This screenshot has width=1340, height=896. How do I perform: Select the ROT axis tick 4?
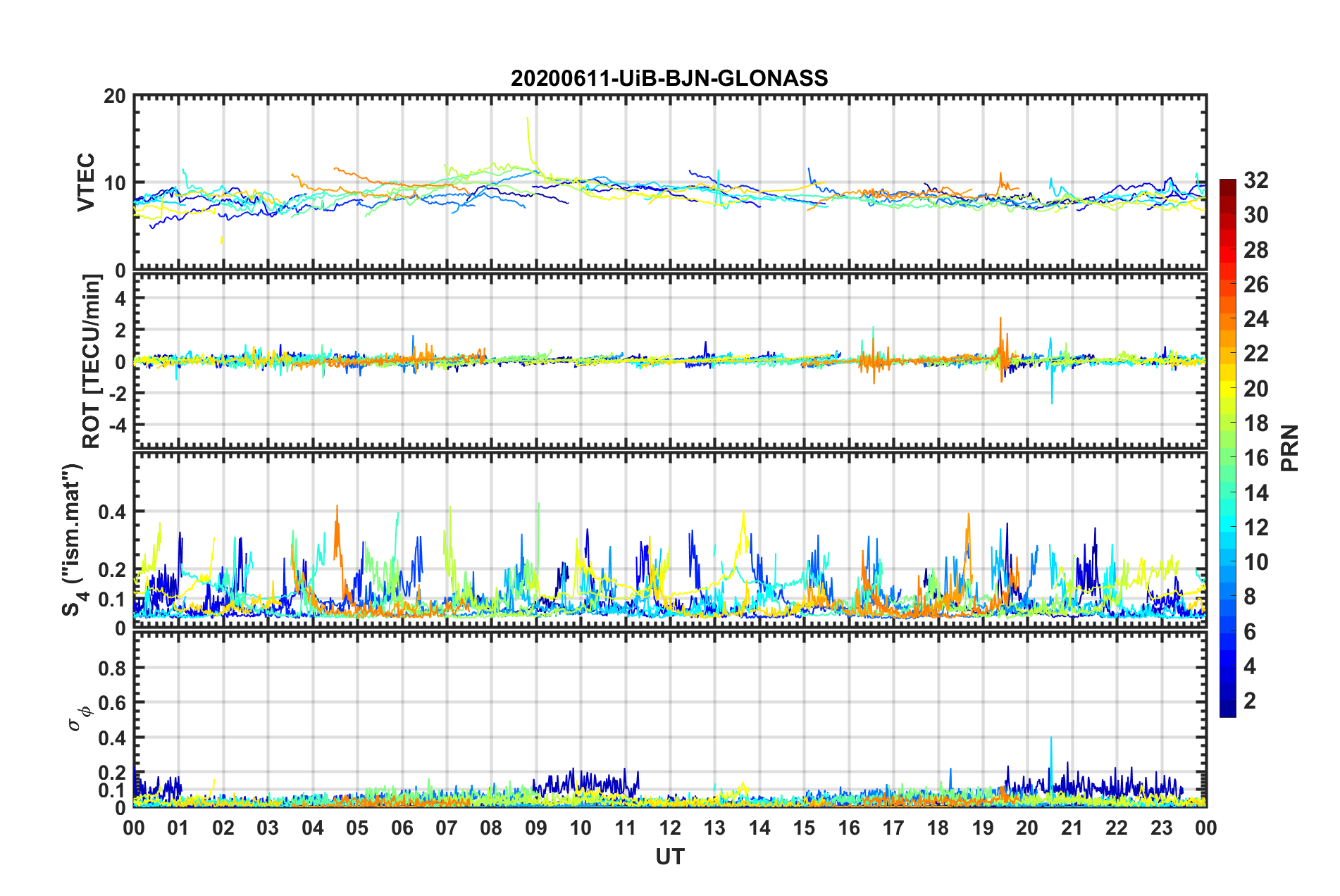point(120,299)
